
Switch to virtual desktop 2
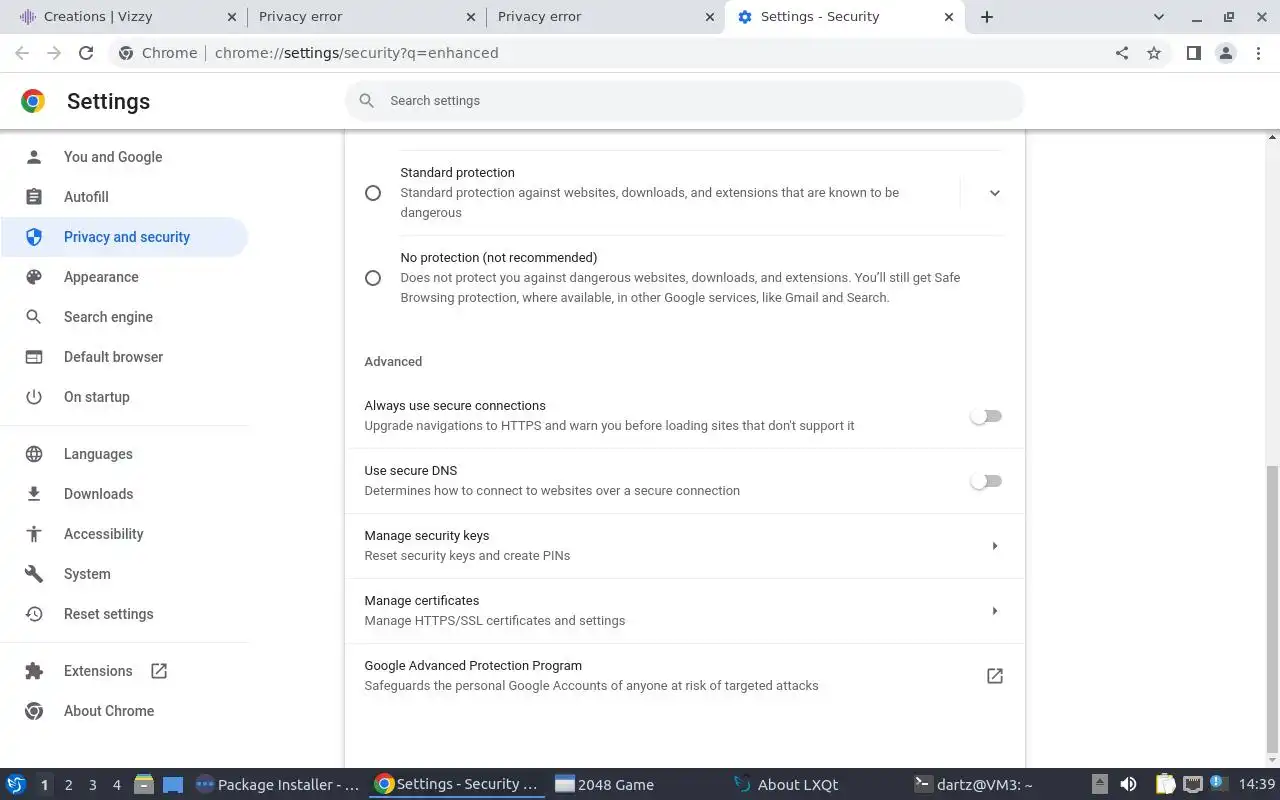(68, 785)
